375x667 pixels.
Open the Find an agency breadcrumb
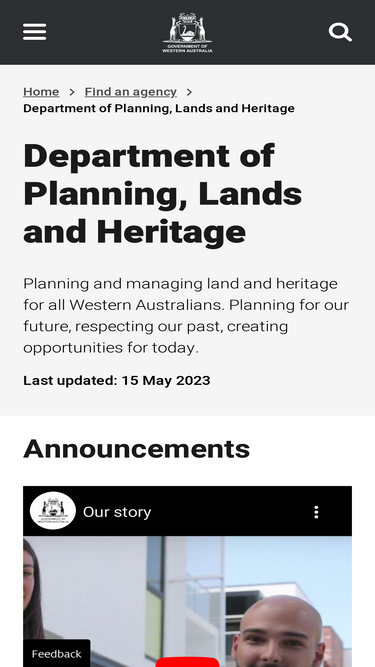pyautogui.click(x=131, y=91)
